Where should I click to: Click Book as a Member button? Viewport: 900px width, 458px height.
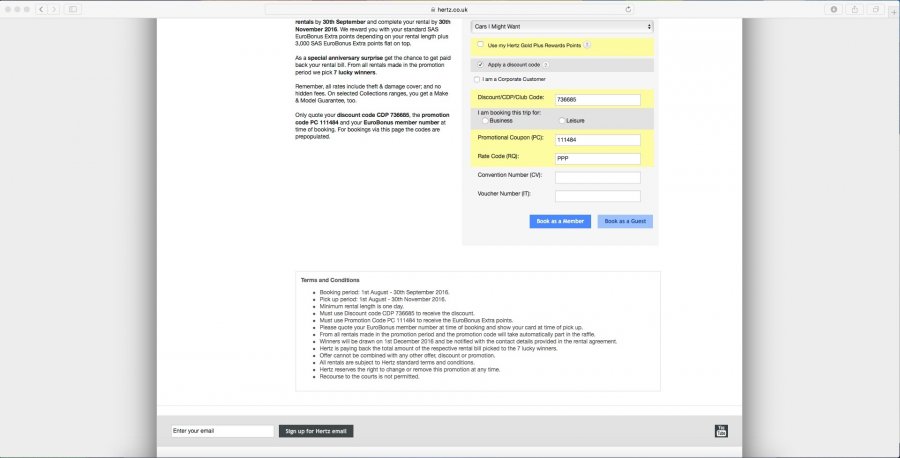coord(560,222)
